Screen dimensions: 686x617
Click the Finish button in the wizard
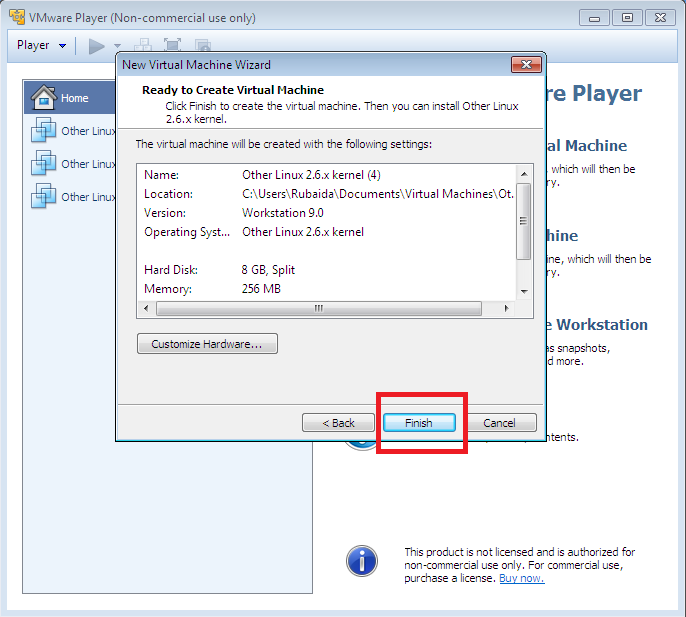(x=419, y=423)
